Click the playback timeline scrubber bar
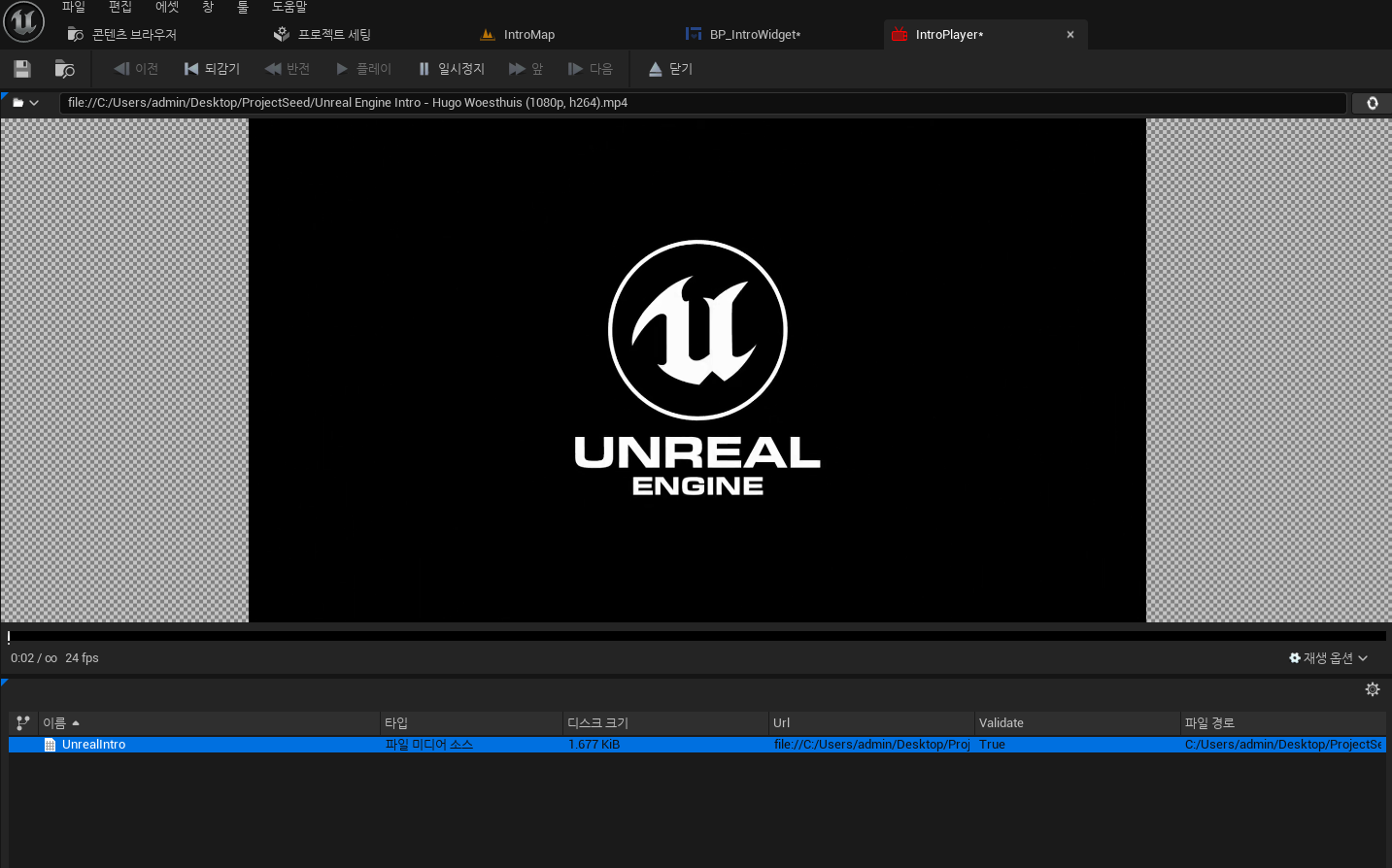Screen dimensions: 1392x868 [696, 637]
